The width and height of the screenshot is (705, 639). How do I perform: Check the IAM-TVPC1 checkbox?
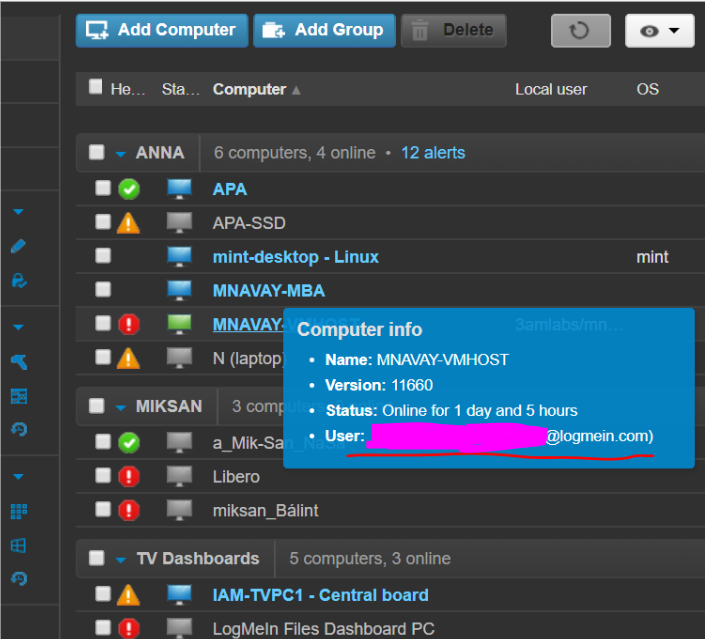103,594
